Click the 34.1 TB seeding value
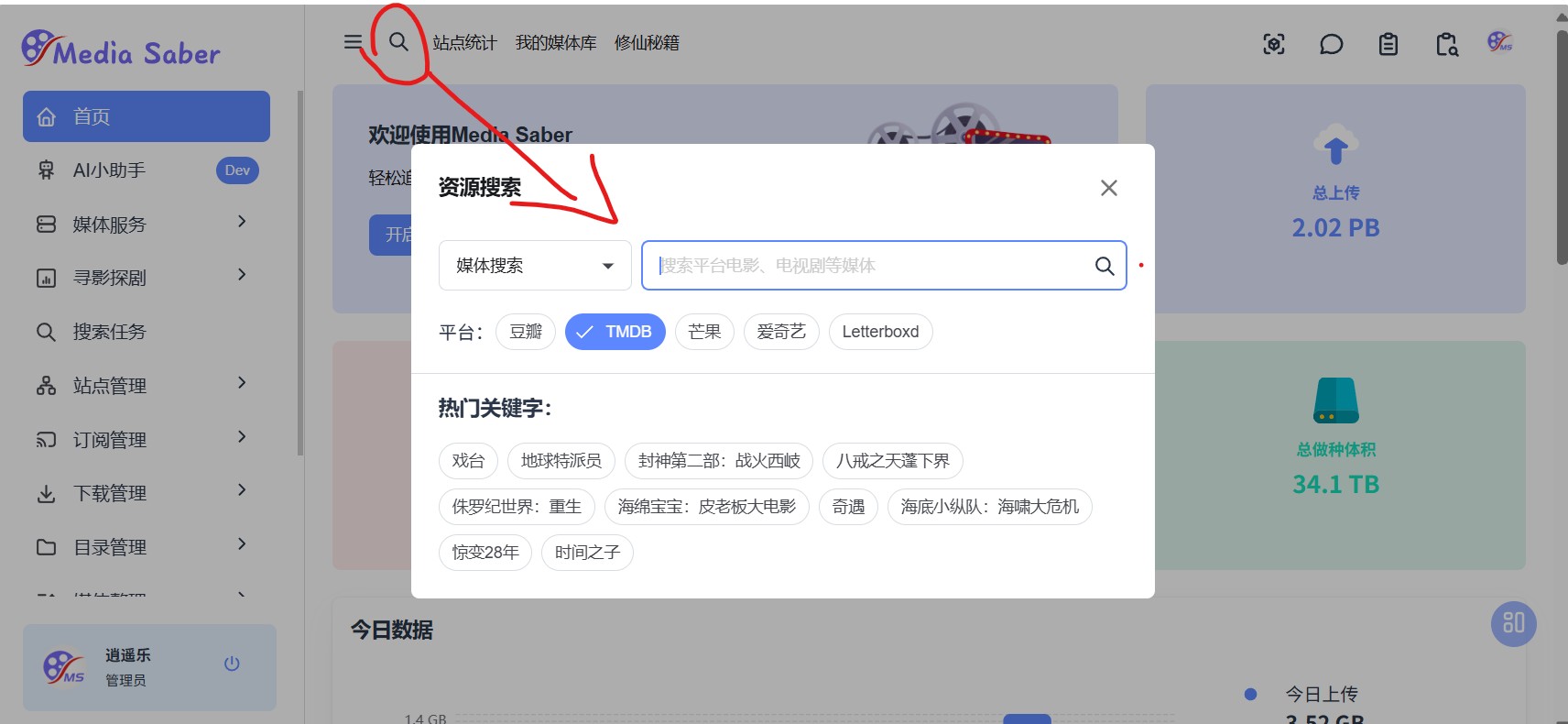The width and height of the screenshot is (1568, 724). (1335, 485)
